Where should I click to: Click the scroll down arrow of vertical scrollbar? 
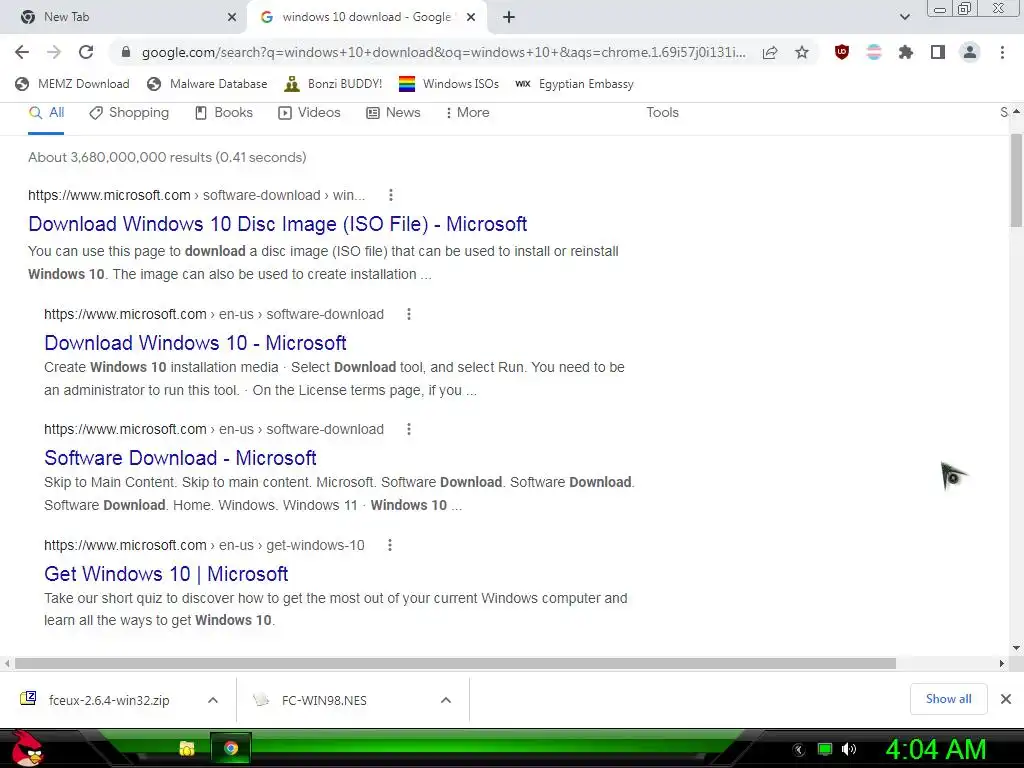click(x=1016, y=648)
